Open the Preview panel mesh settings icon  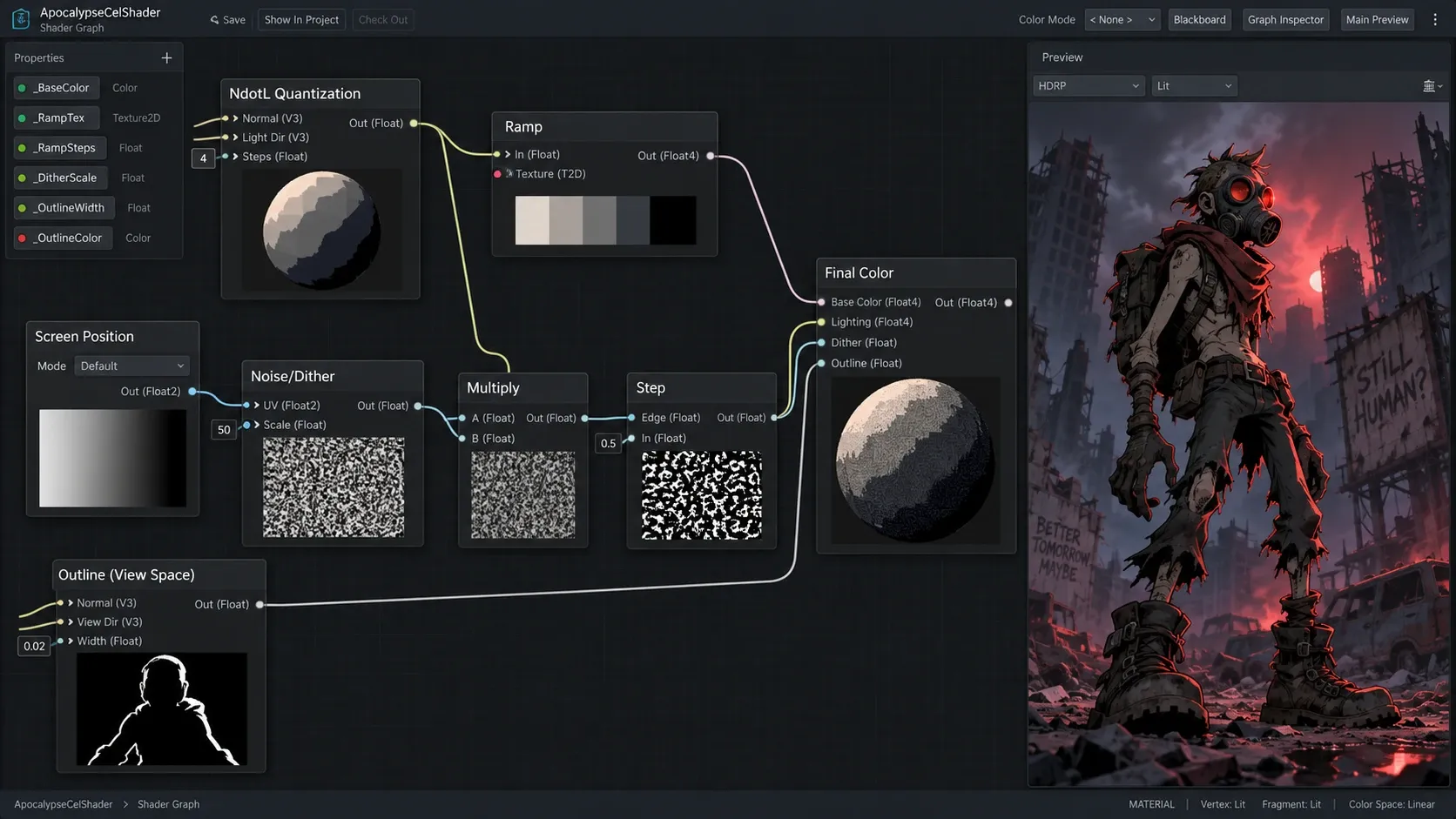coord(1432,86)
